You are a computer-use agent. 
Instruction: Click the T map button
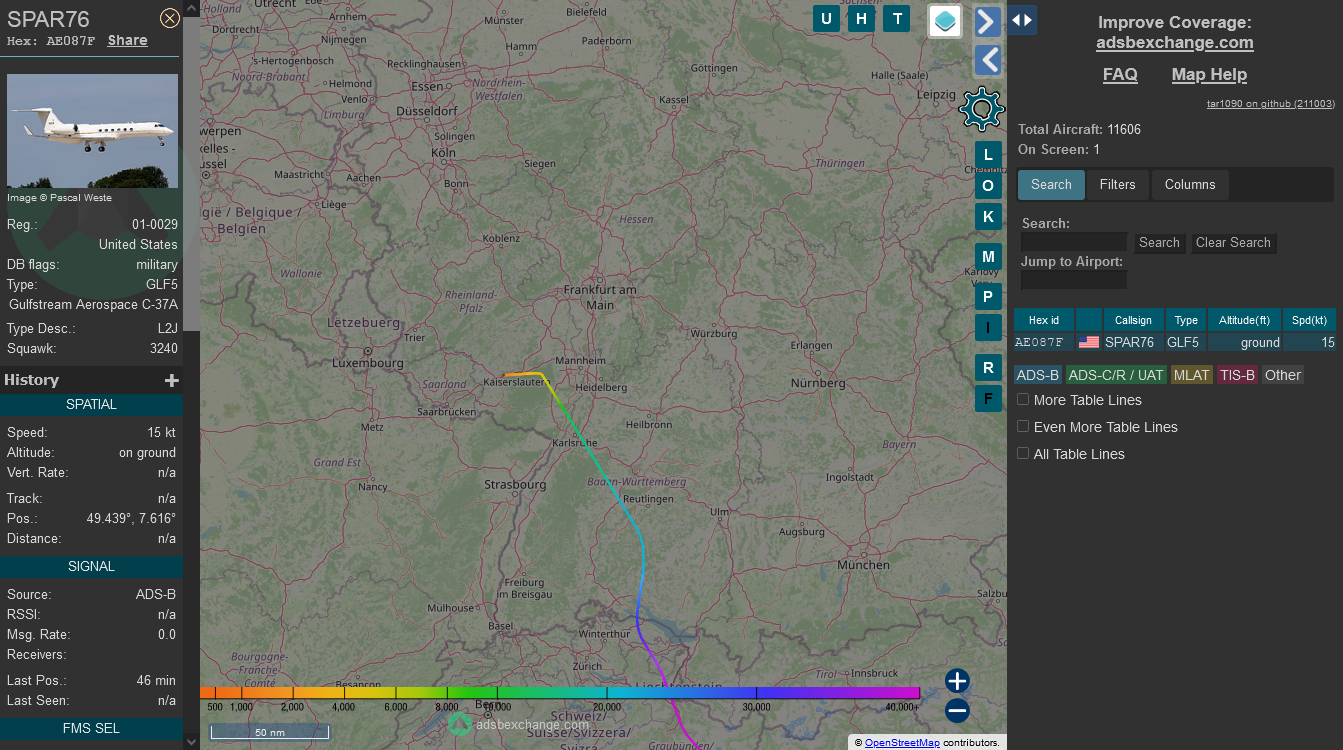897,19
